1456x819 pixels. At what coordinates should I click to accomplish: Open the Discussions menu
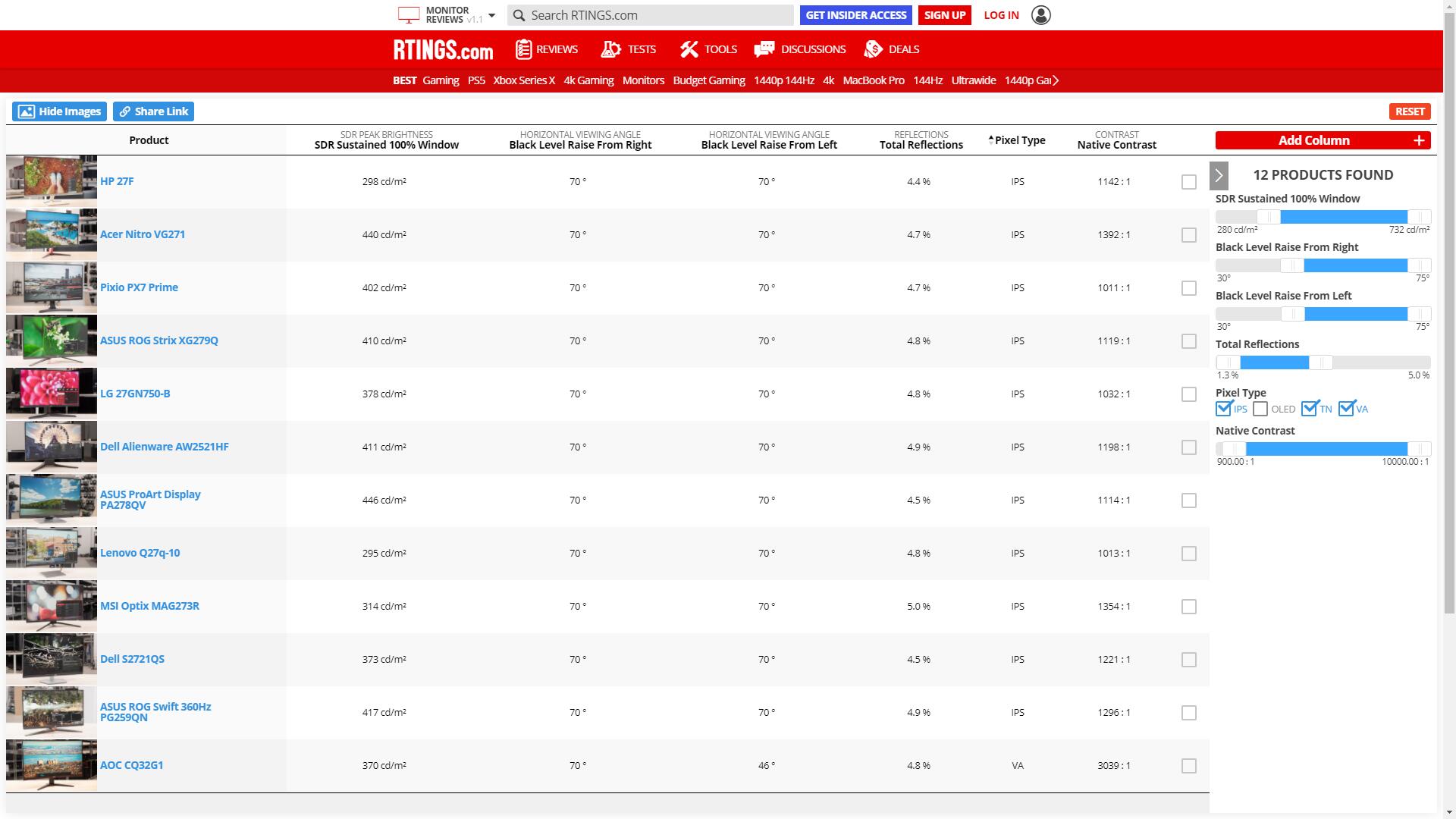pos(800,49)
